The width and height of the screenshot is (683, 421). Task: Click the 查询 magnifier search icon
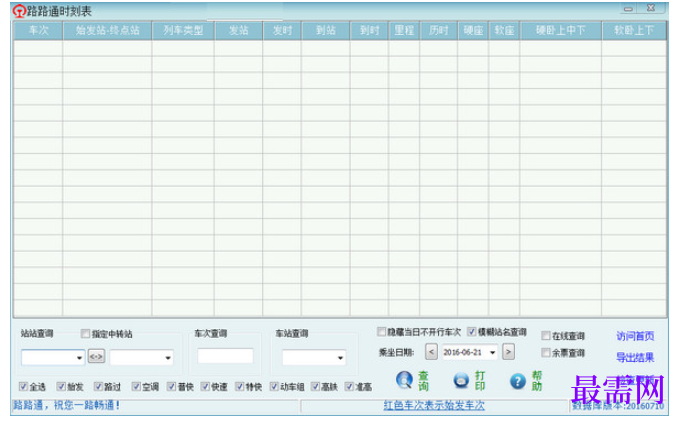405,380
